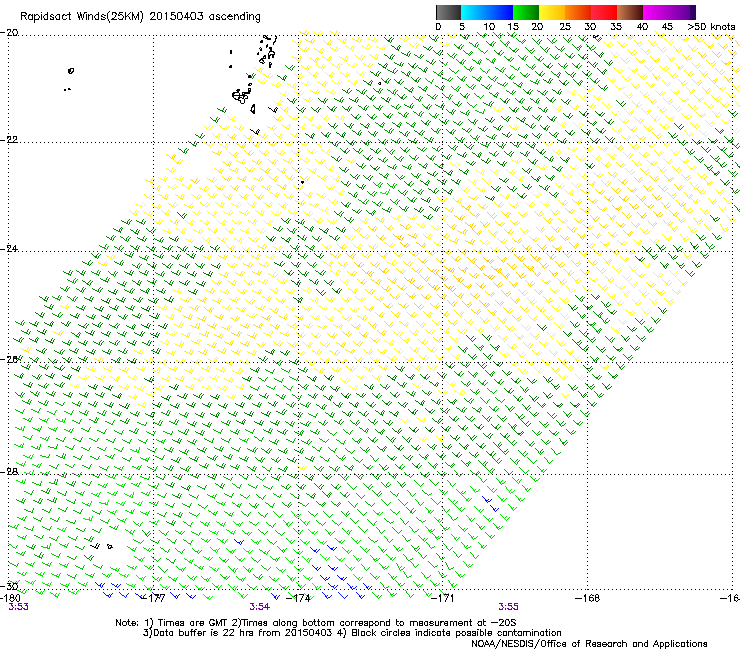Click the '>50 knots' scale label

coord(711,27)
